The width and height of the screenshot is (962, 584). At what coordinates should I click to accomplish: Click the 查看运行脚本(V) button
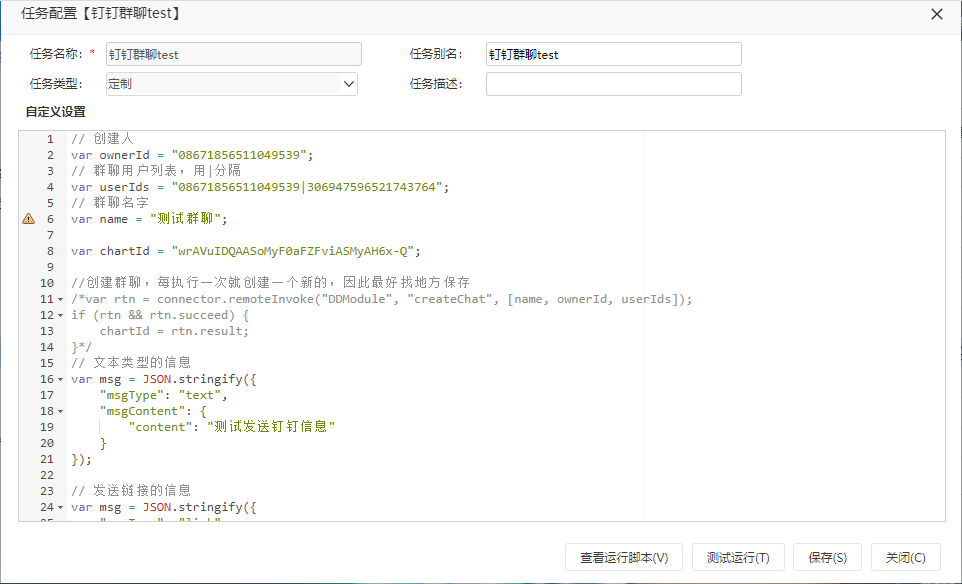click(624, 557)
